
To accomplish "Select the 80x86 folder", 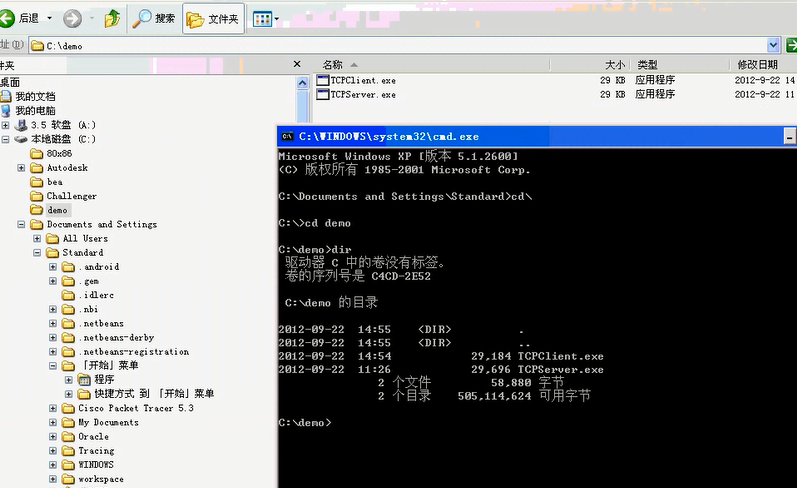I will point(59,153).
